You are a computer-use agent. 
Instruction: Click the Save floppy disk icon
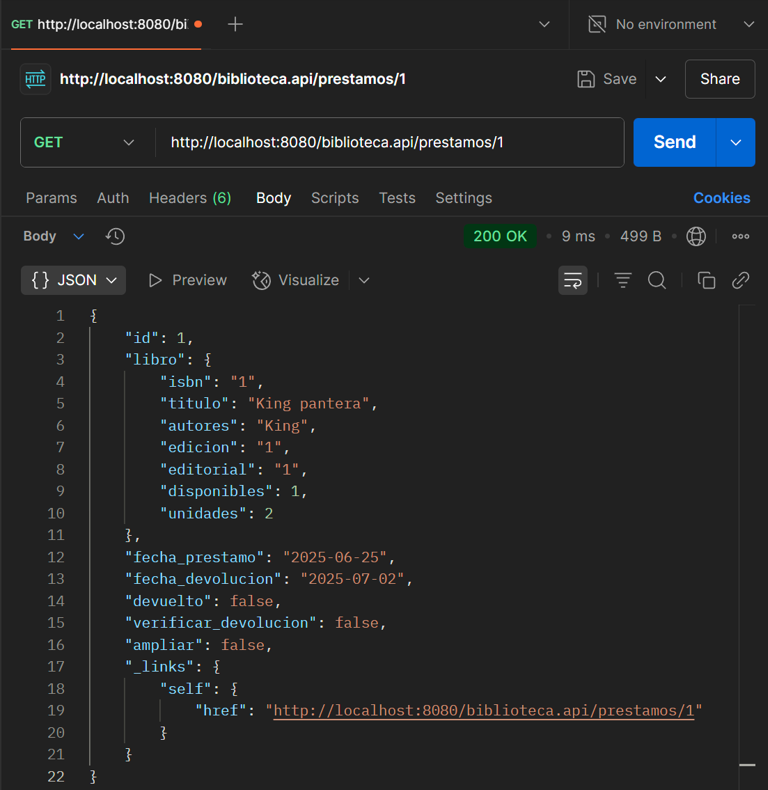pos(586,79)
